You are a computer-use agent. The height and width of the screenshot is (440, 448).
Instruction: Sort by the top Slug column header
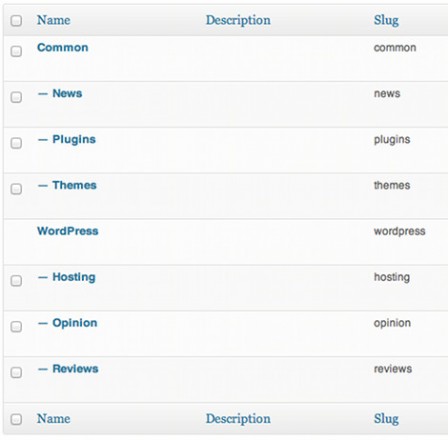386,21
